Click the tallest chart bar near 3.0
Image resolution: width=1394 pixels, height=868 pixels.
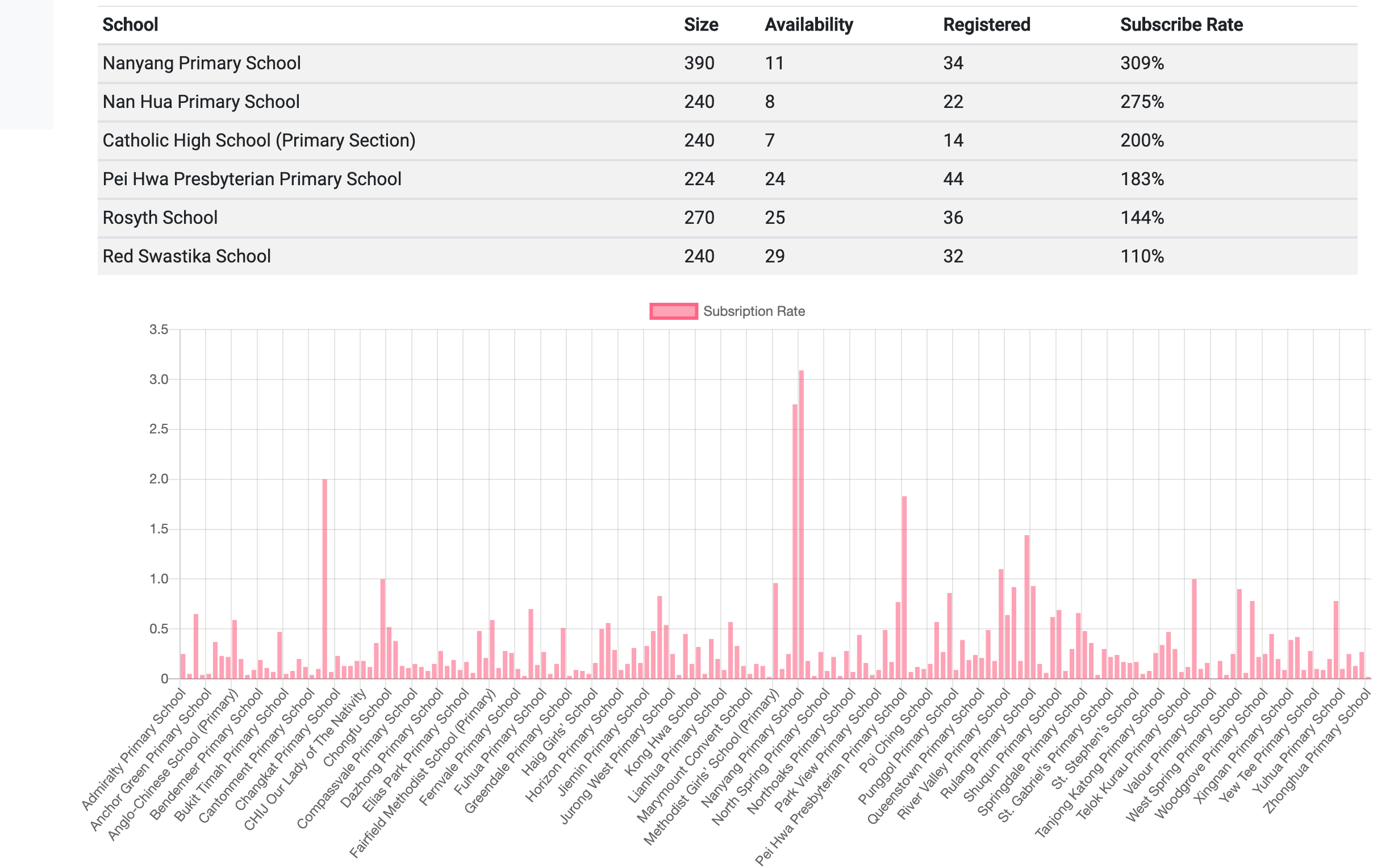pyautogui.click(x=801, y=517)
